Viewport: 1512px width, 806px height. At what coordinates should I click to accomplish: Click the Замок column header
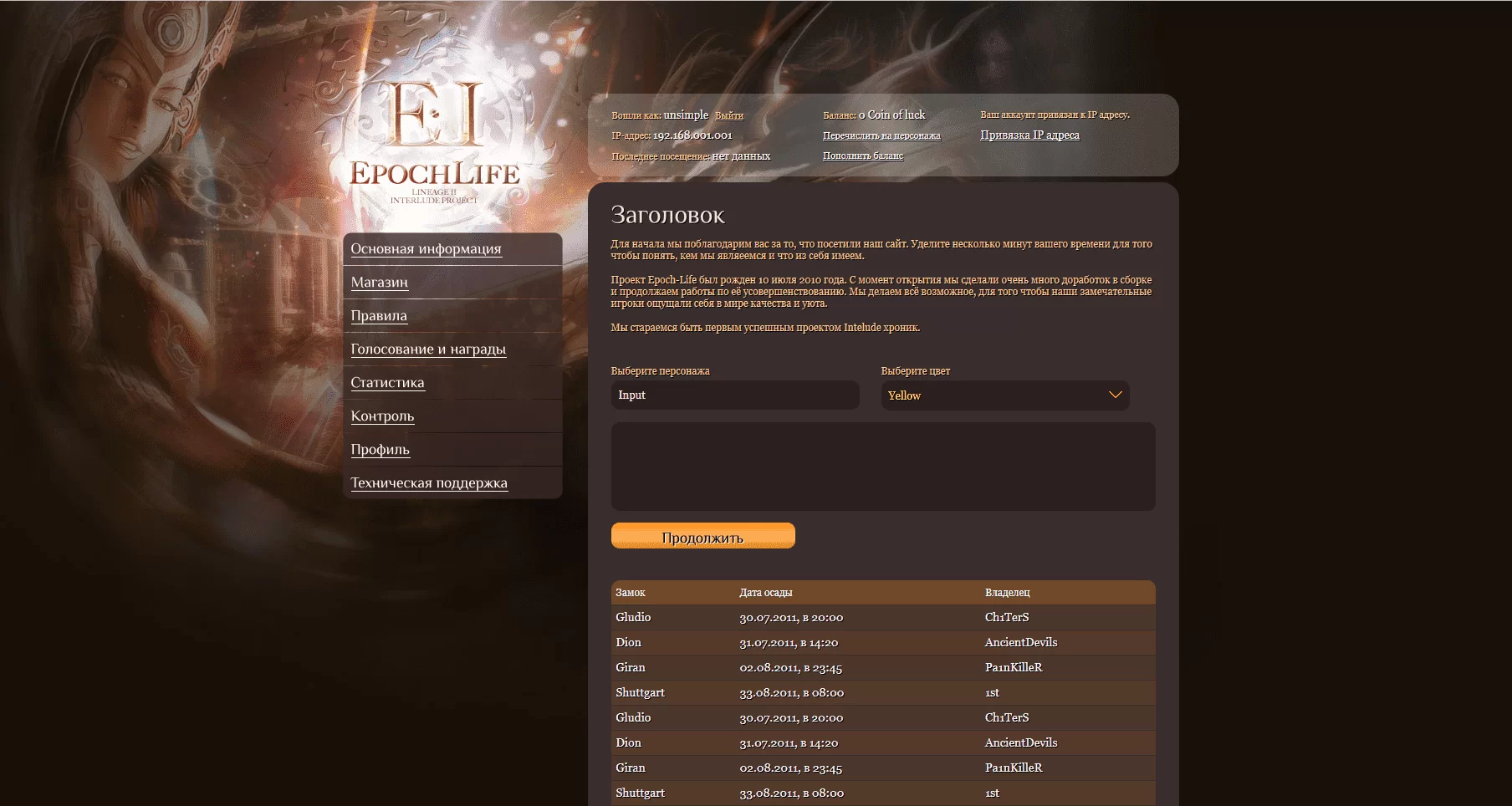[631, 593]
